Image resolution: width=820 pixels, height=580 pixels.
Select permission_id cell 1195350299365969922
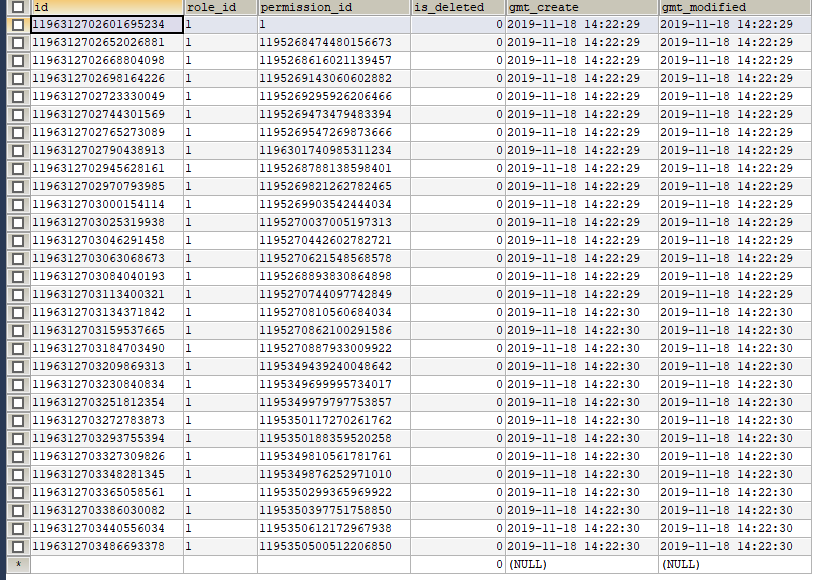tap(334, 492)
